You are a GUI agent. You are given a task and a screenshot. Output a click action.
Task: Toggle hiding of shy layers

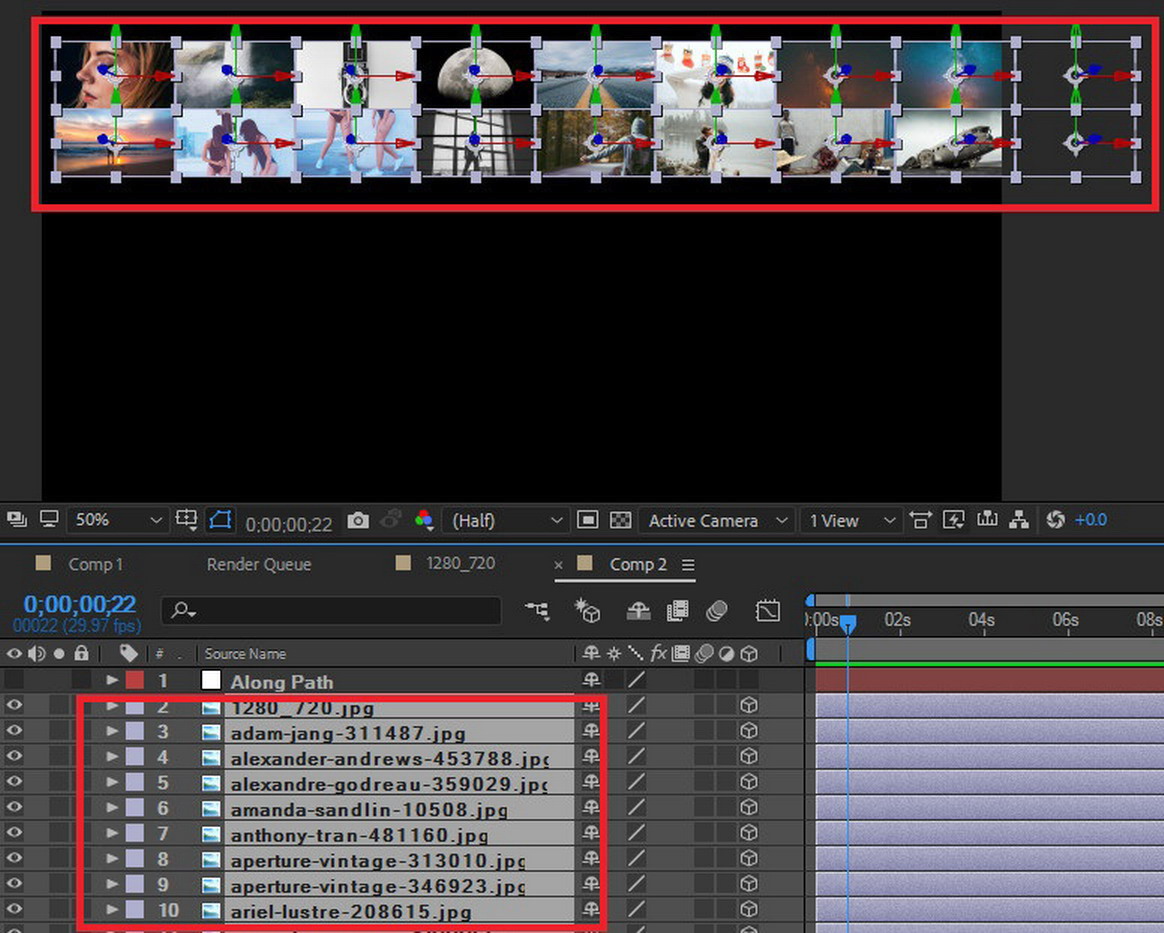pos(638,611)
